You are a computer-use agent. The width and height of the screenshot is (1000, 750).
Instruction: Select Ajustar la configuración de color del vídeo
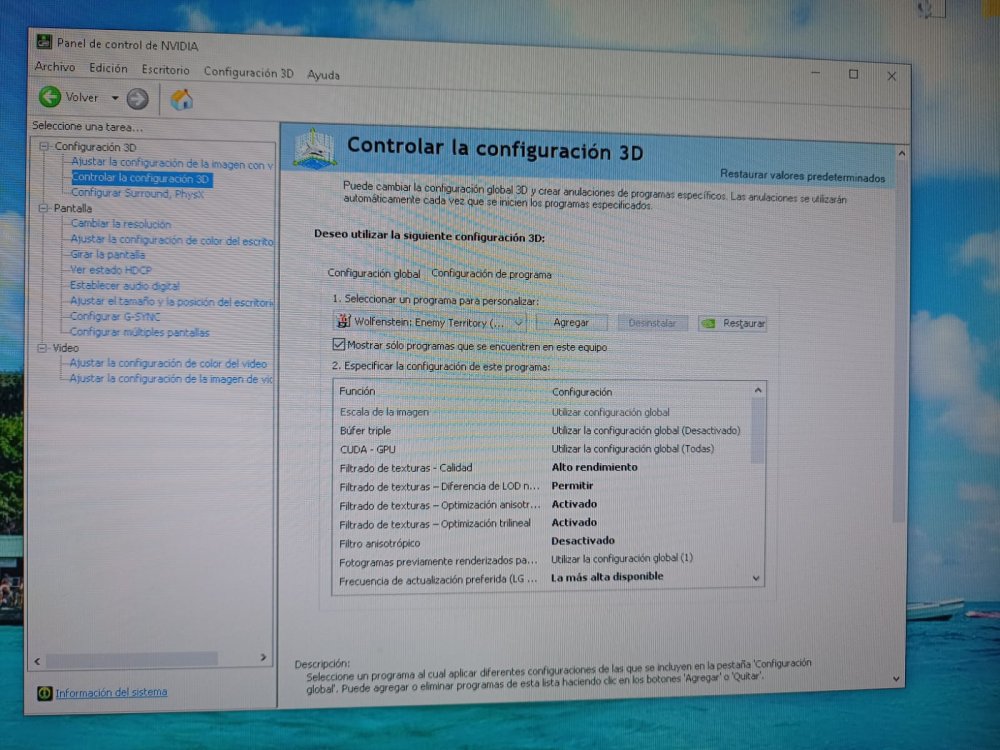pos(168,363)
